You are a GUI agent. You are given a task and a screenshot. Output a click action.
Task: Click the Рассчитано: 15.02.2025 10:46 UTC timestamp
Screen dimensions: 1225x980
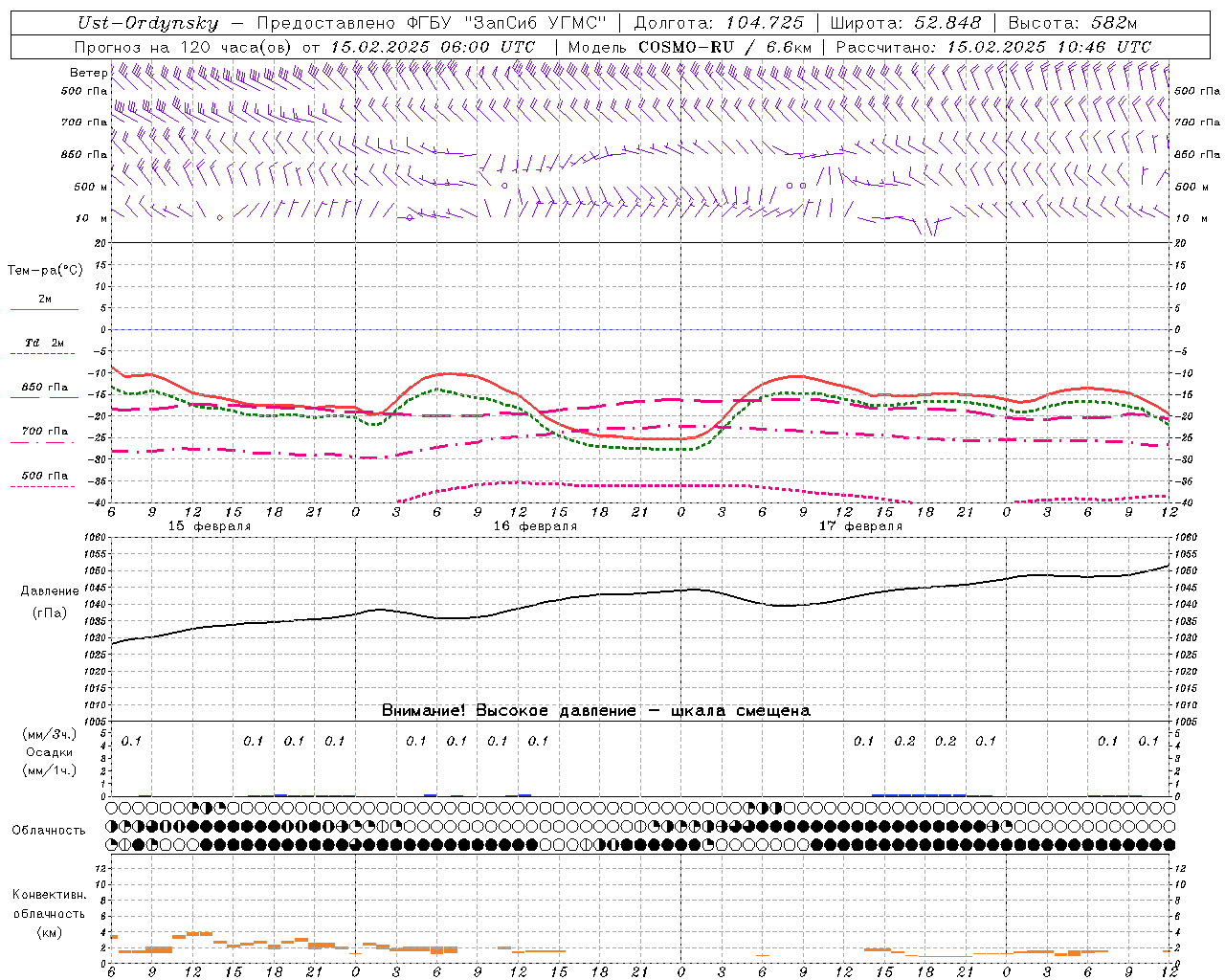pyautogui.click(x=993, y=47)
